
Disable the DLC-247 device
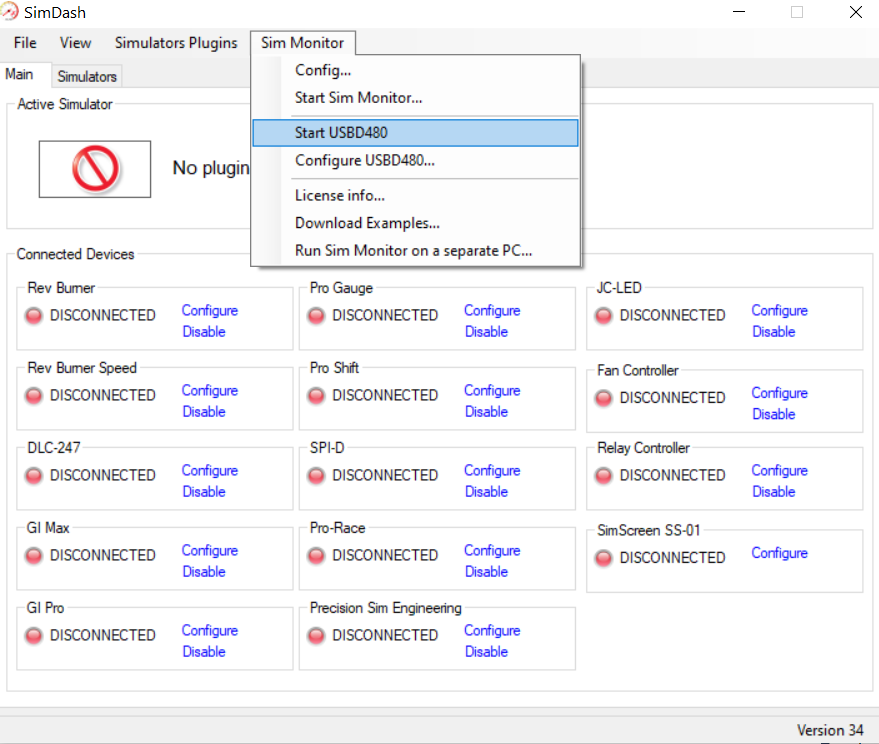tap(204, 492)
